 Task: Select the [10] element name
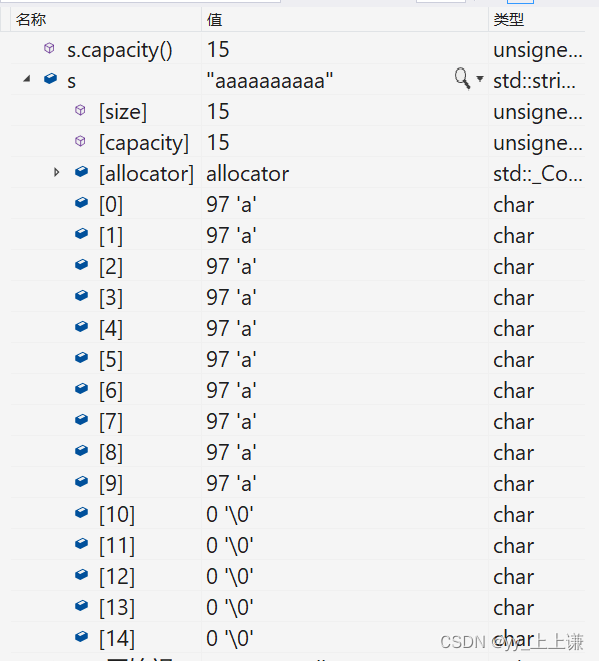117,515
